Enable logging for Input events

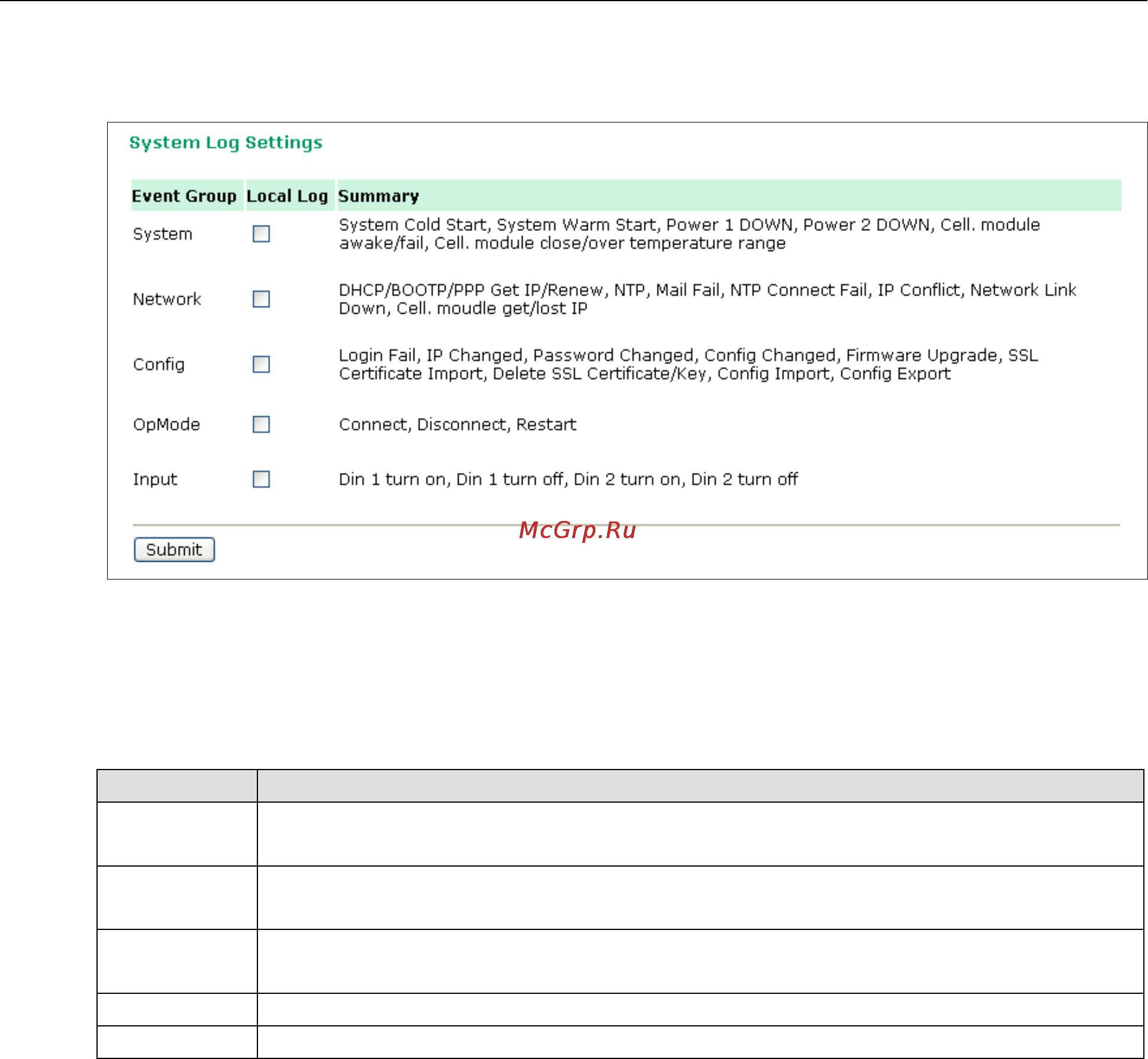(x=261, y=479)
